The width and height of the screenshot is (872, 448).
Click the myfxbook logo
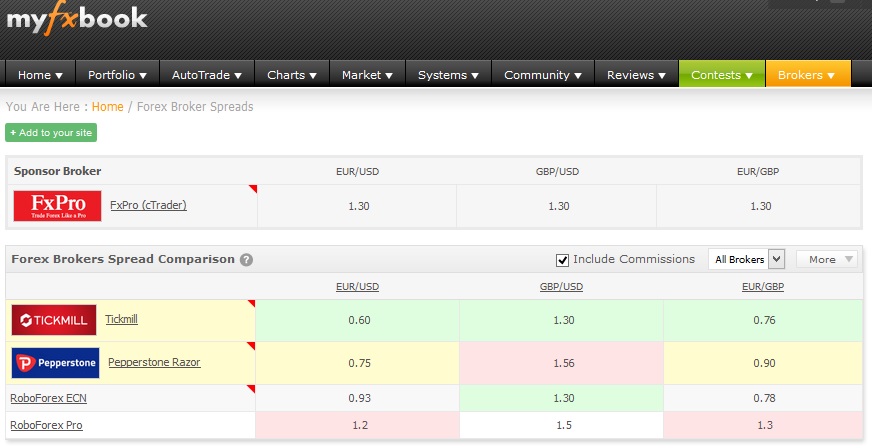pos(77,20)
